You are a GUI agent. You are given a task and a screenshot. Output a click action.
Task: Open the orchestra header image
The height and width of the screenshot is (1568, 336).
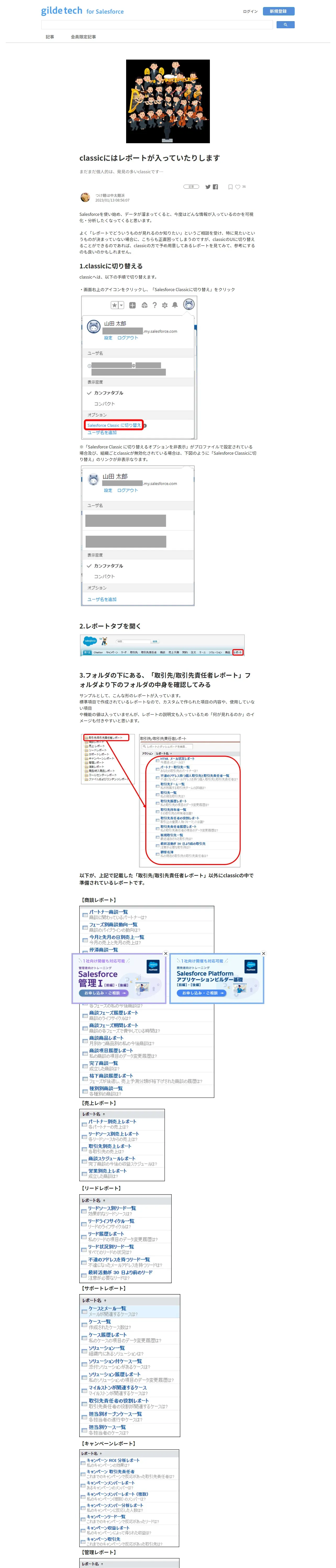[168, 101]
